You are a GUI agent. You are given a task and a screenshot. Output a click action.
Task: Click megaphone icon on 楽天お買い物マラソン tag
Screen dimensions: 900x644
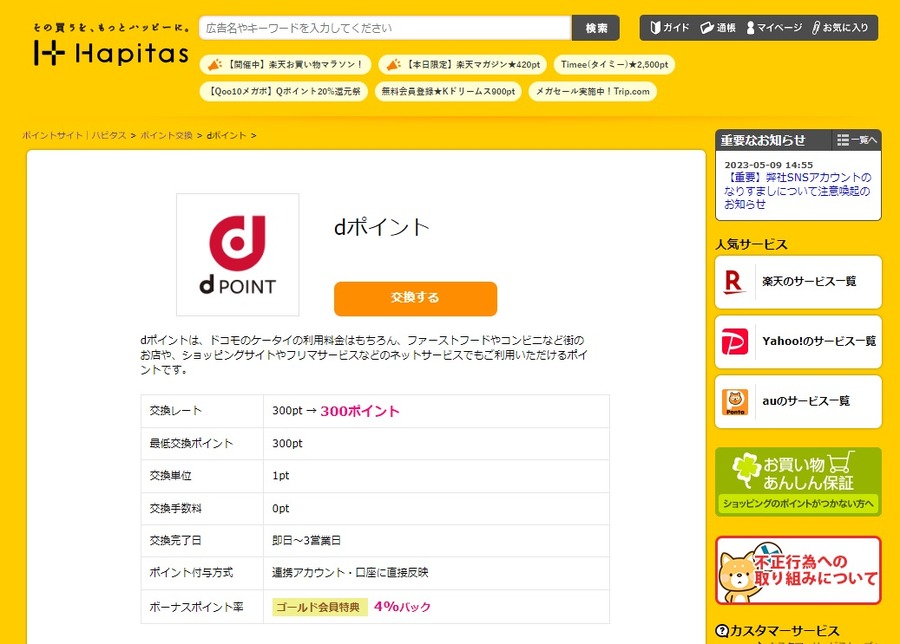[215, 65]
